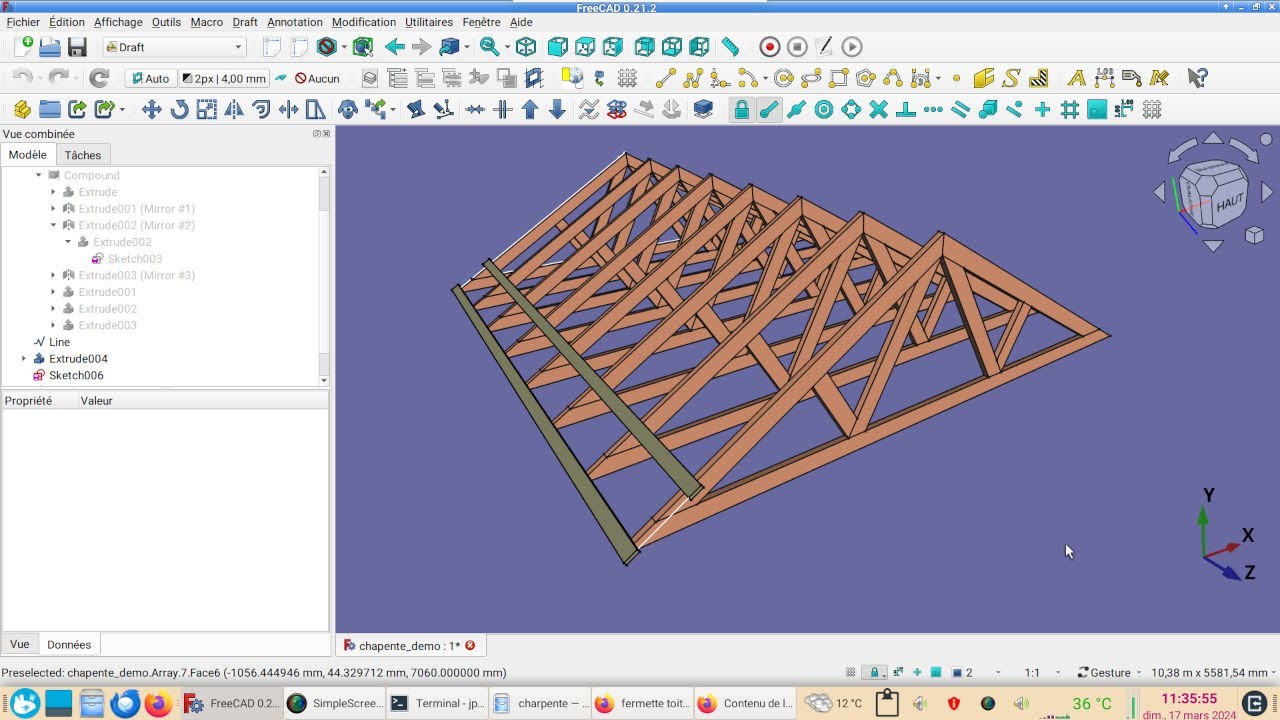Switch to the Tâches tab
This screenshot has height=720, width=1280.
click(83, 155)
